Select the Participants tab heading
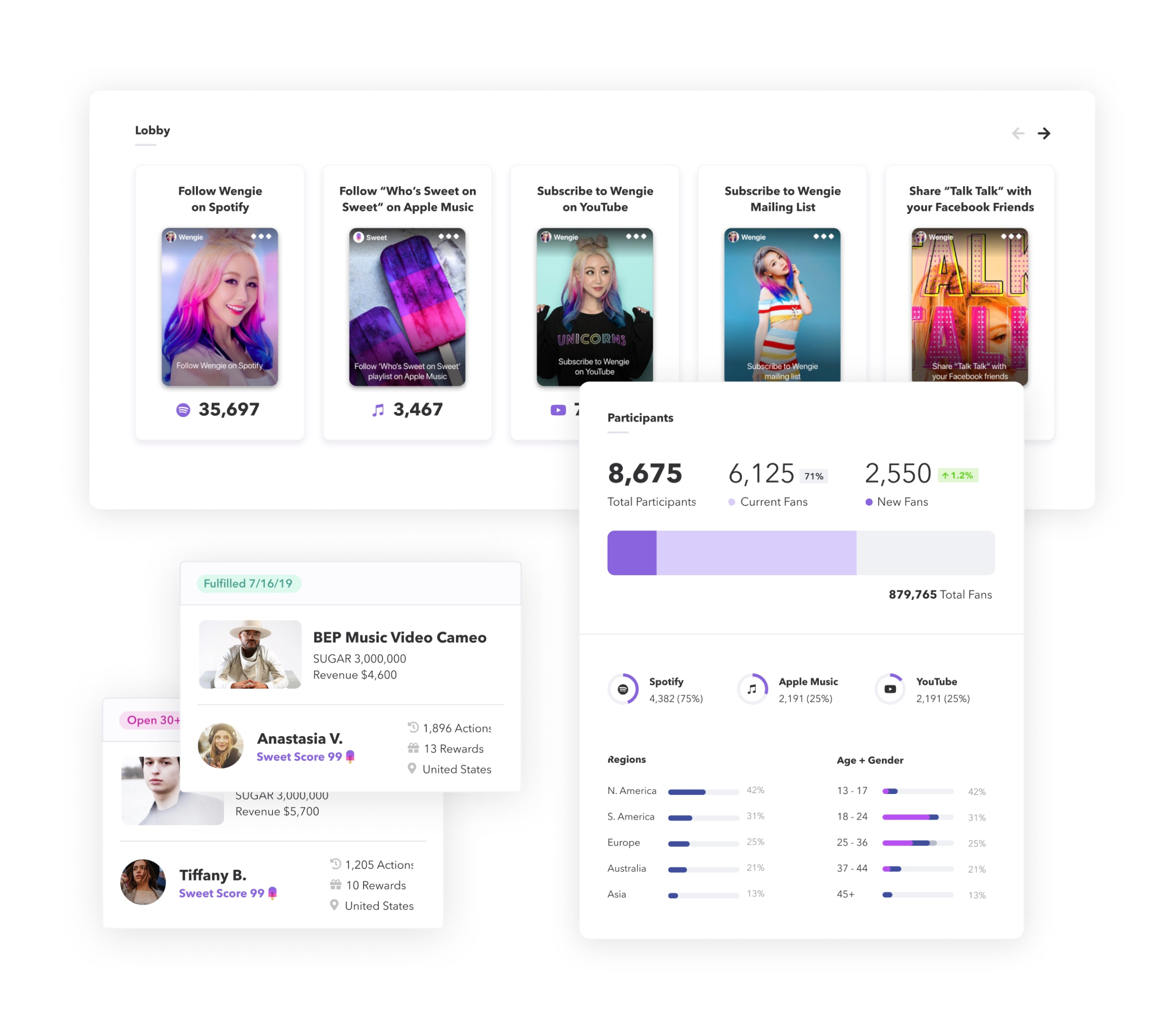This screenshot has height=1033, width=1176. tap(640, 418)
